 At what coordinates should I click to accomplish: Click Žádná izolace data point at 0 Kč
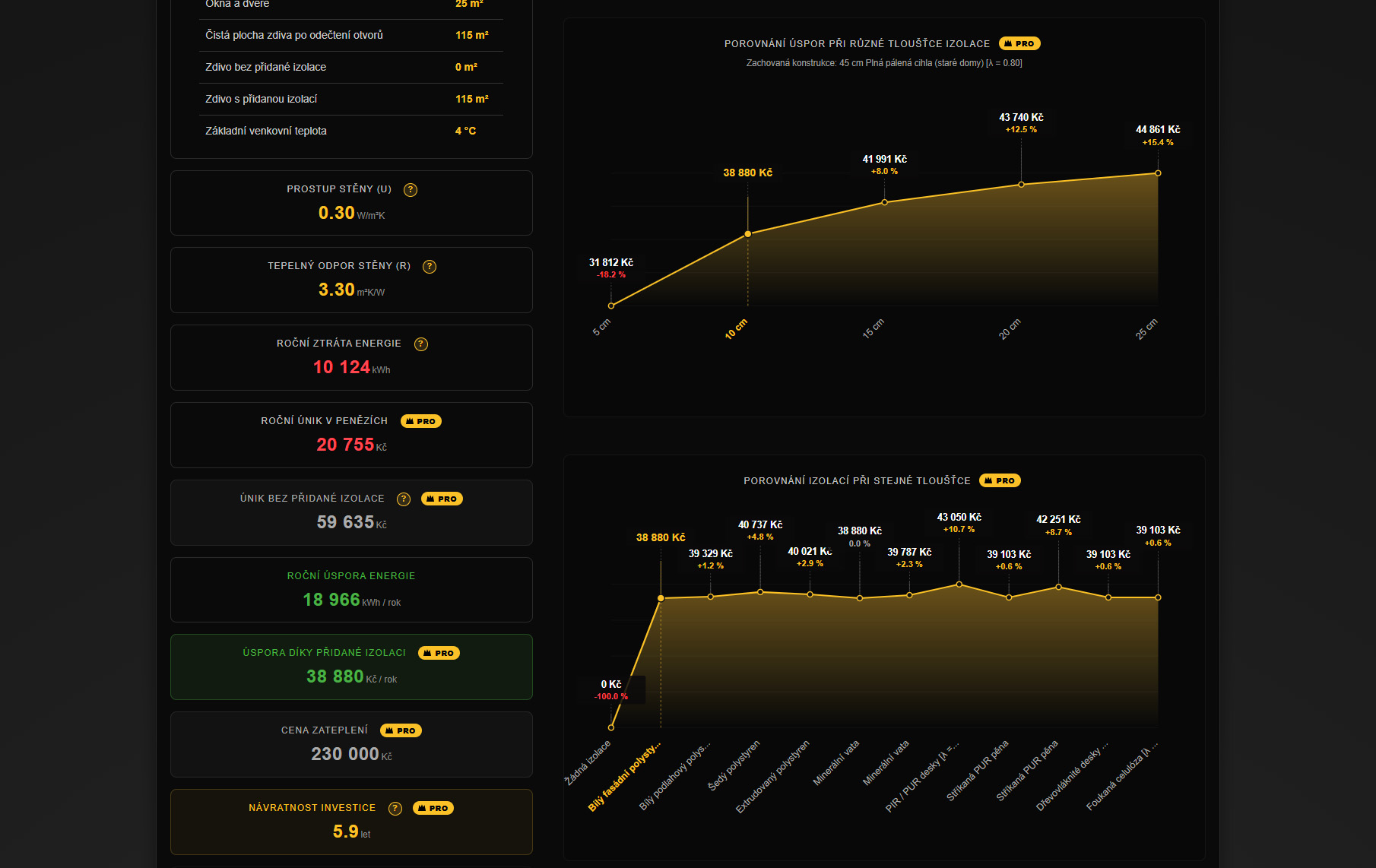[x=611, y=727]
